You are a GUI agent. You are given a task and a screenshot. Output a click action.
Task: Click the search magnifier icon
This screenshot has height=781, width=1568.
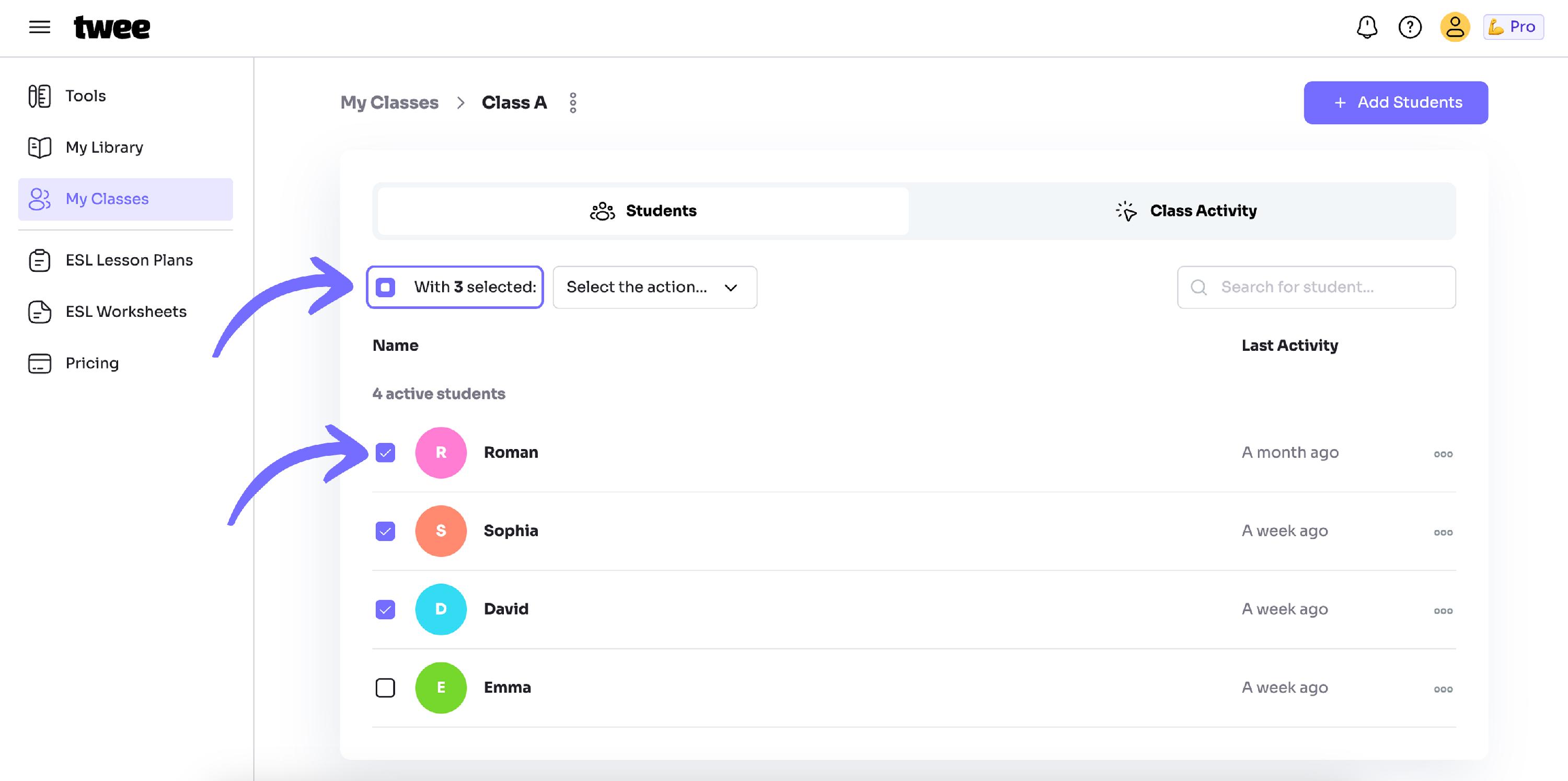click(1198, 288)
